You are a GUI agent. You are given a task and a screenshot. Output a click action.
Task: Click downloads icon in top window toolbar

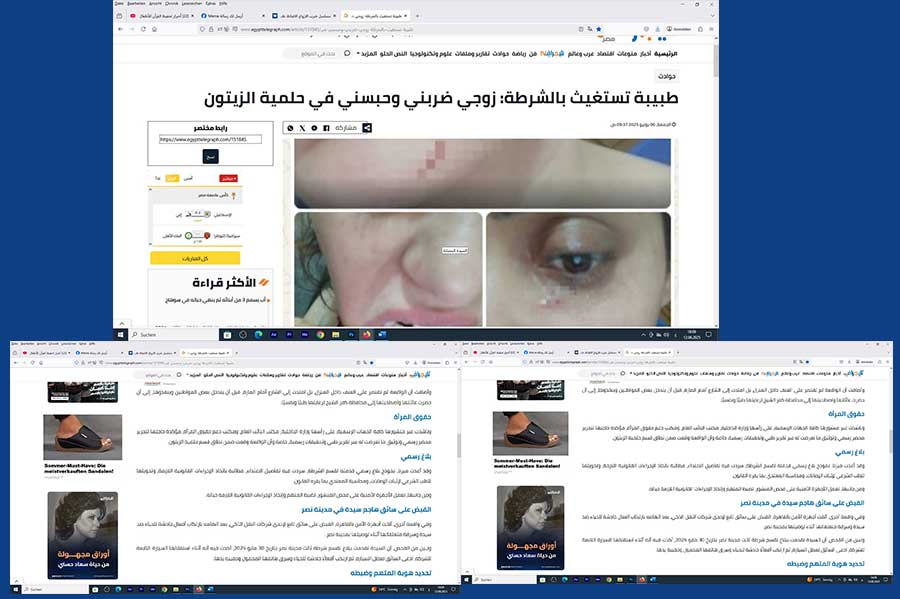point(658,29)
